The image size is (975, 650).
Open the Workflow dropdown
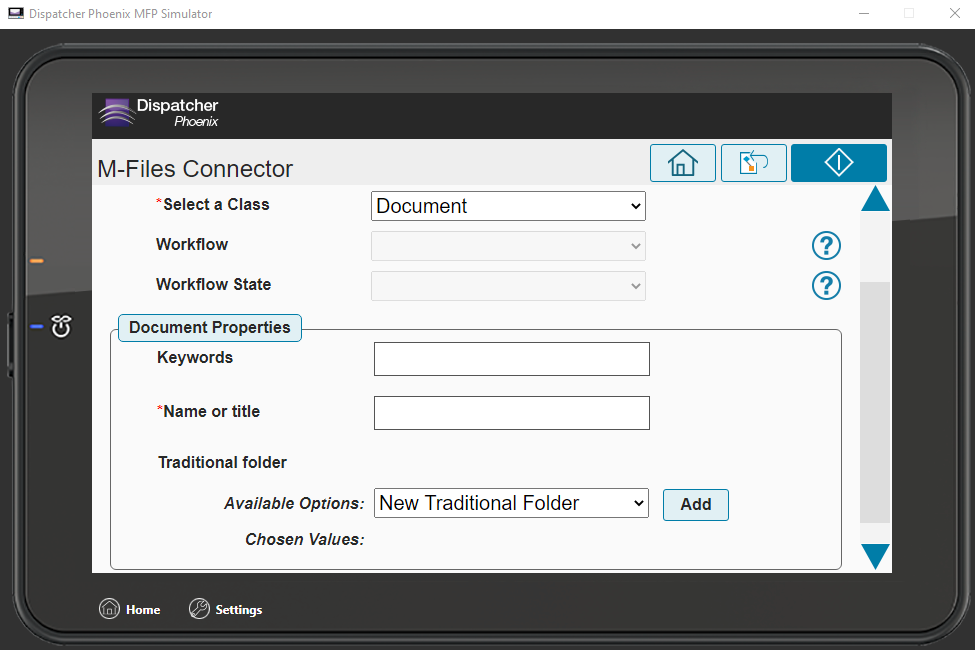coord(508,246)
